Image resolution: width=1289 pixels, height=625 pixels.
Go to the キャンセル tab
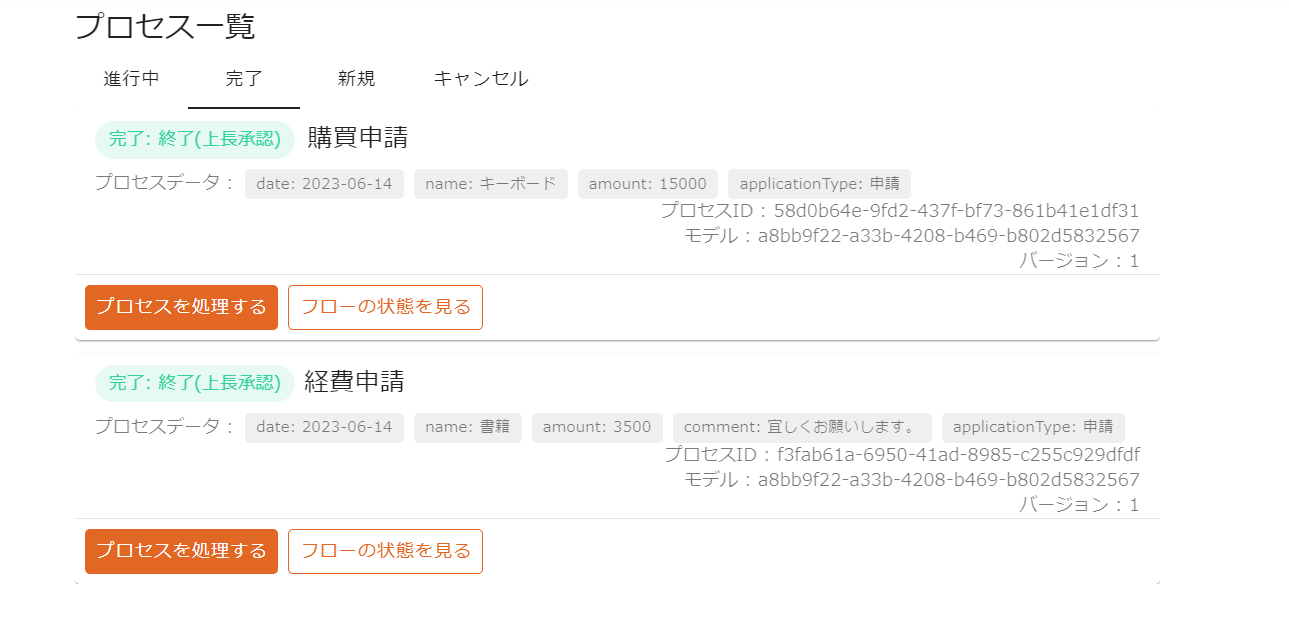[481, 79]
